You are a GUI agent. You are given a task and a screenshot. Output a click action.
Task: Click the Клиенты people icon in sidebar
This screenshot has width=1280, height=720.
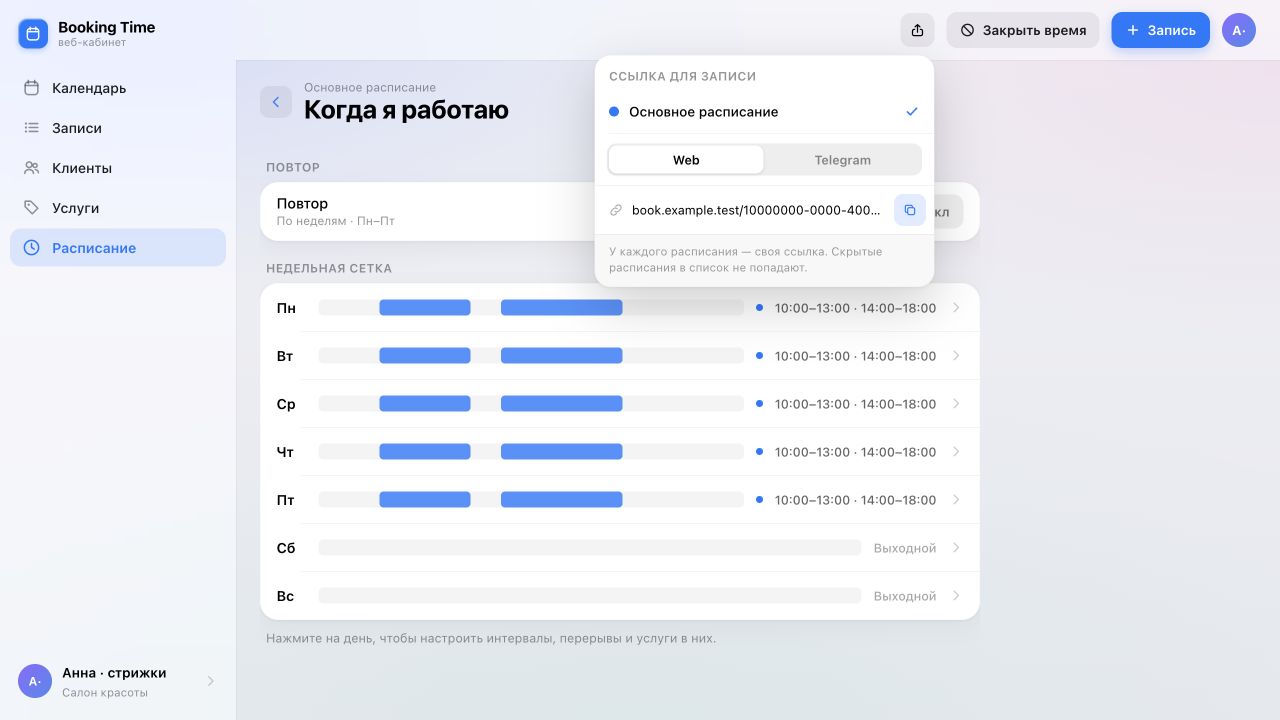32,168
